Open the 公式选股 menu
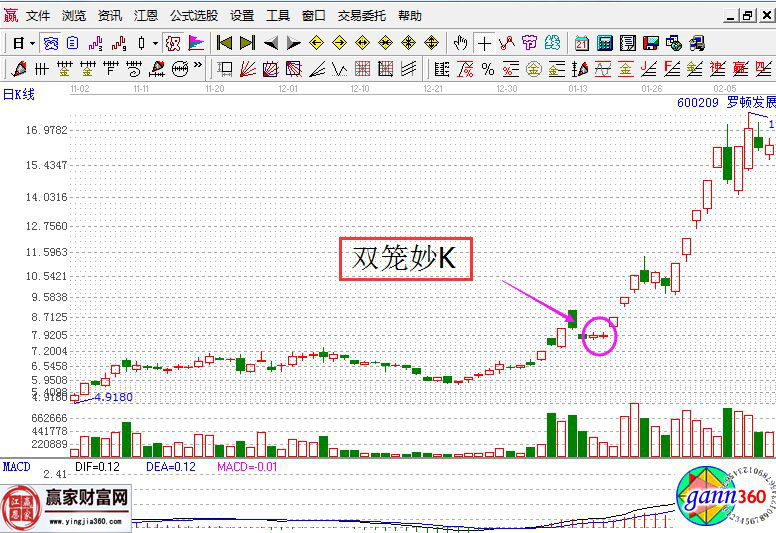Screen dimensions: 776x533 click(193, 16)
